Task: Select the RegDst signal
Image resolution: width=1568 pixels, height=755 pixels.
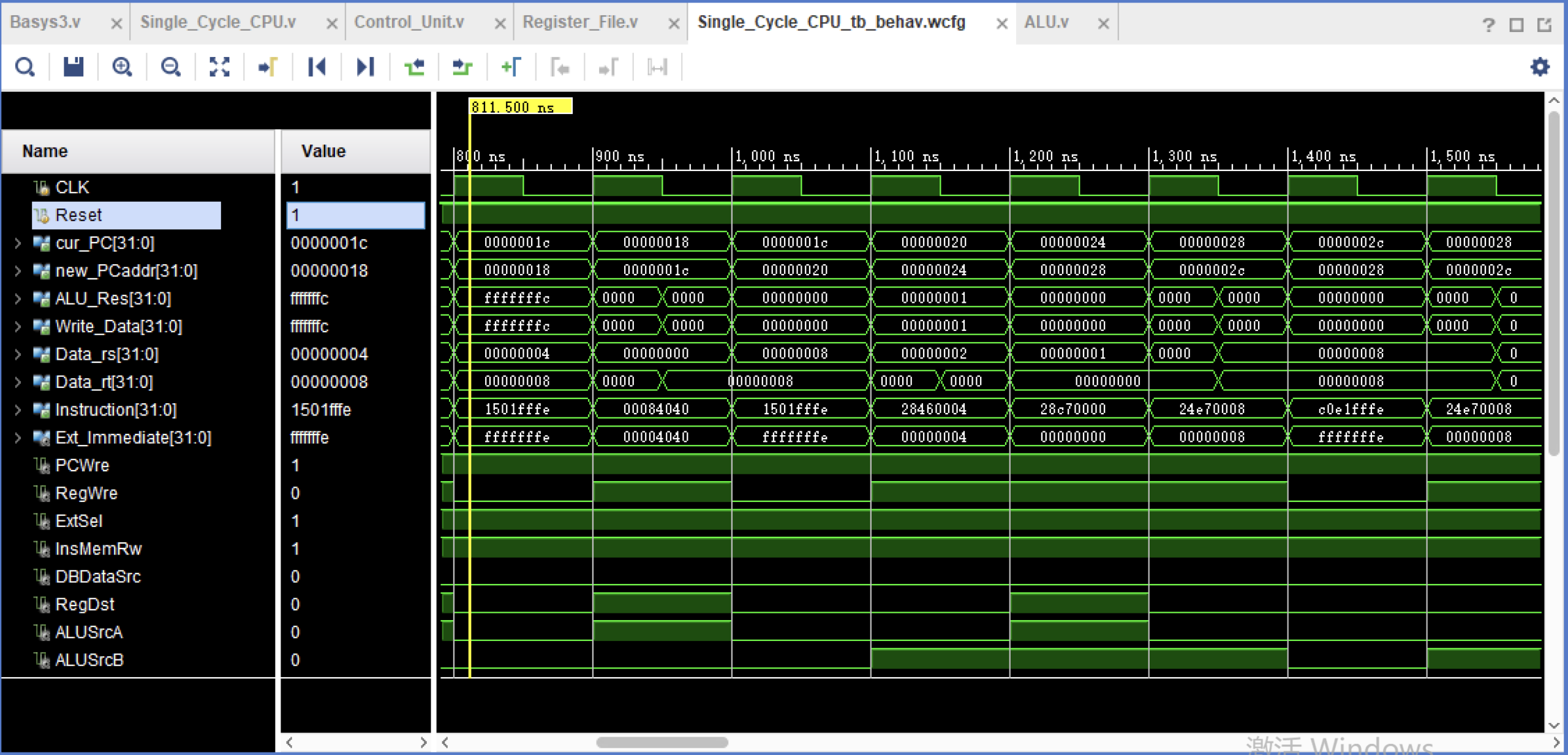Action: coord(85,604)
